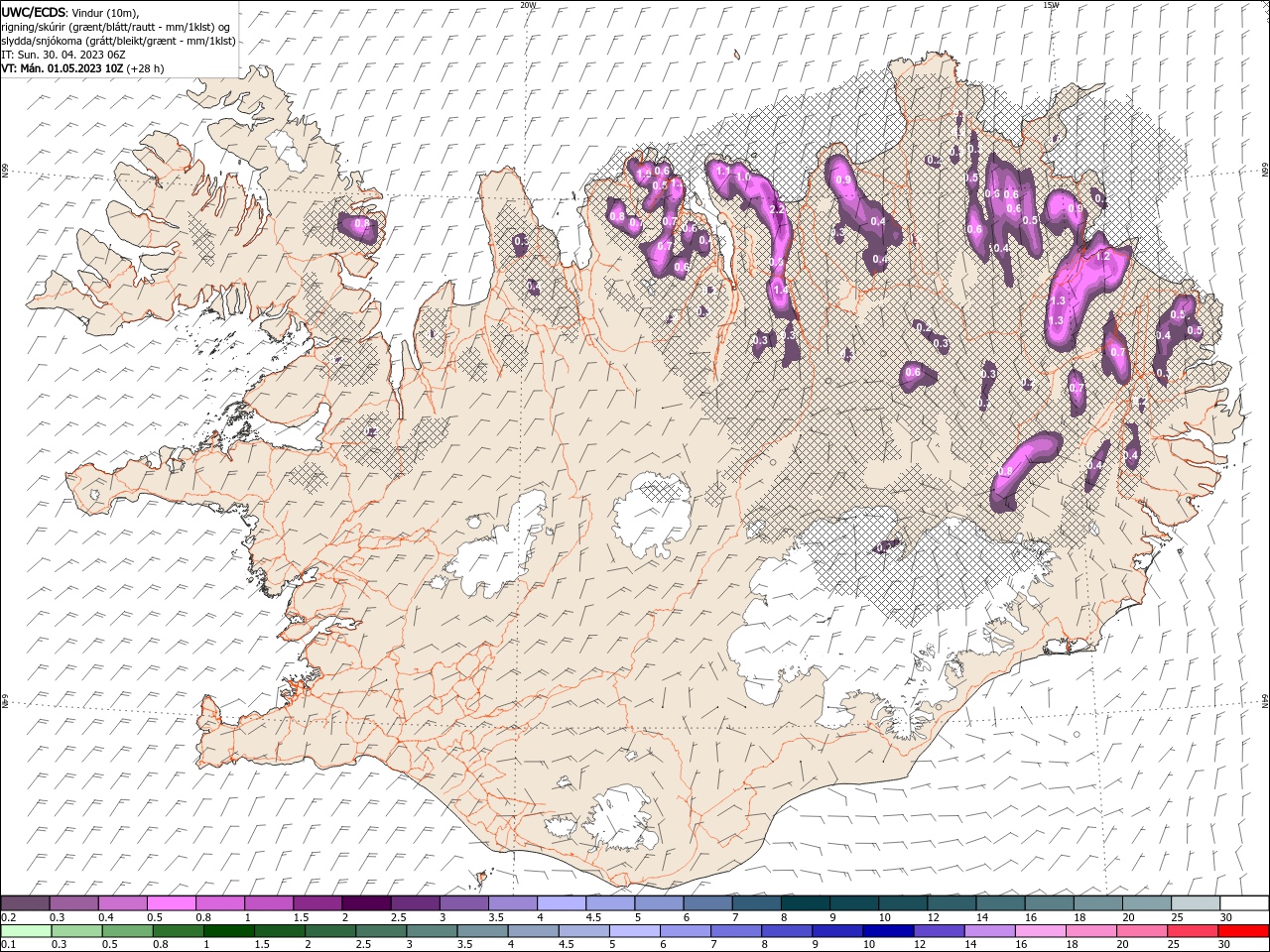Click the bright pink upper legend swatch for 0.5–0.8
Image resolution: width=1270 pixels, height=952 pixels.
tap(172, 903)
